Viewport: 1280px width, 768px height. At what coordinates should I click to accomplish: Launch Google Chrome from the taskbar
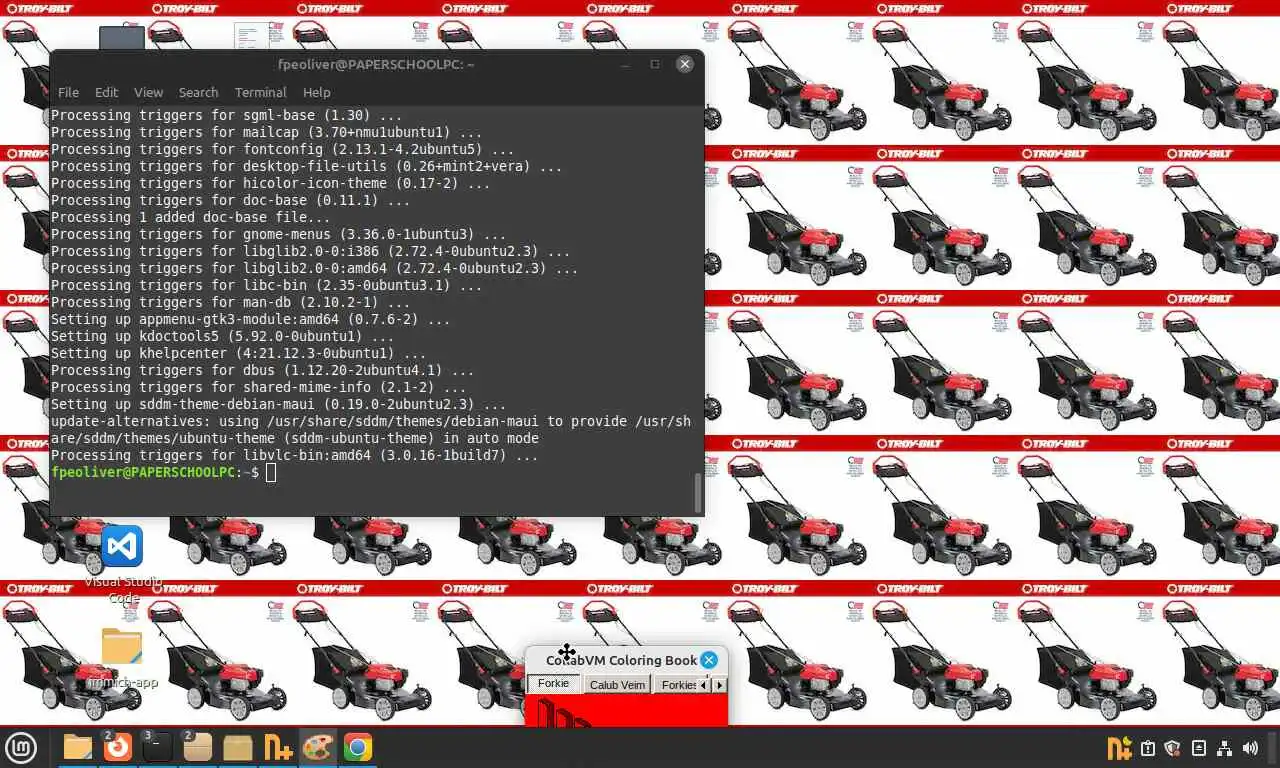(358, 747)
